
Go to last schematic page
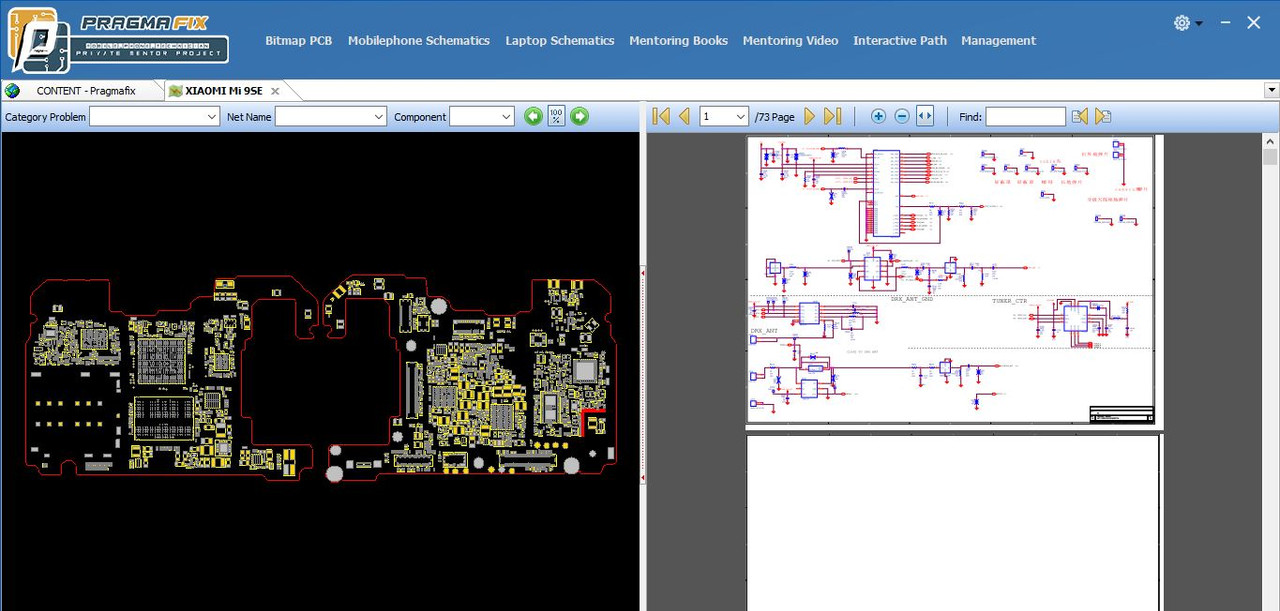(833, 116)
